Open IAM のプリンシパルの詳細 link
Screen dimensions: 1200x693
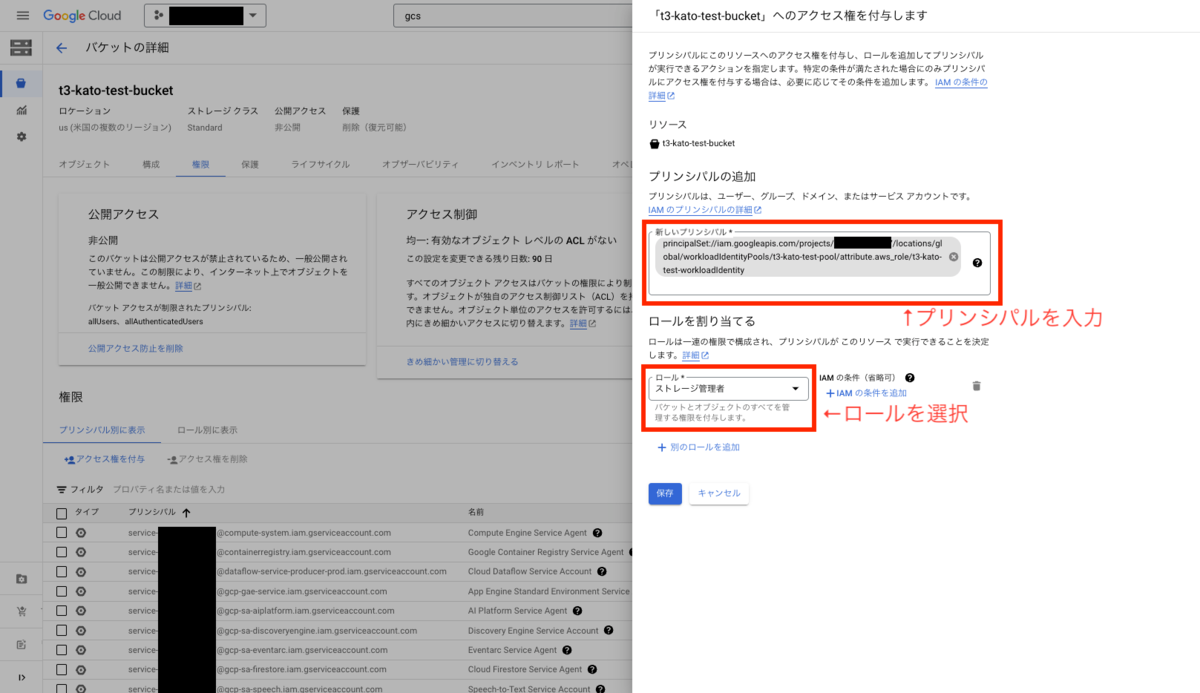coord(705,210)
